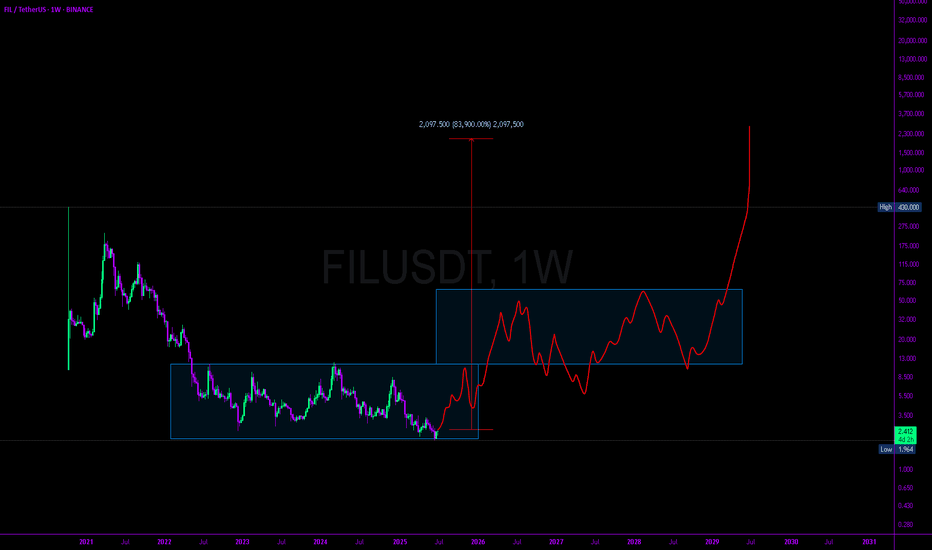Viewport: 932px width, 550px height.
Task: Click the 2021 label on time axis
Action: 86,542
